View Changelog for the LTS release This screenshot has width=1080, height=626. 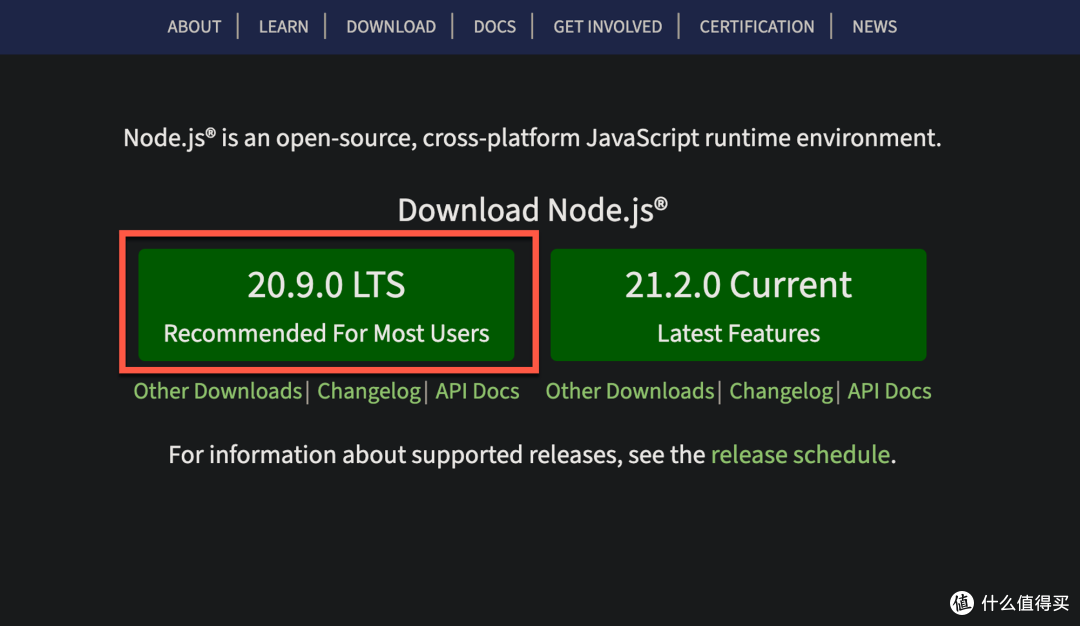369,391
